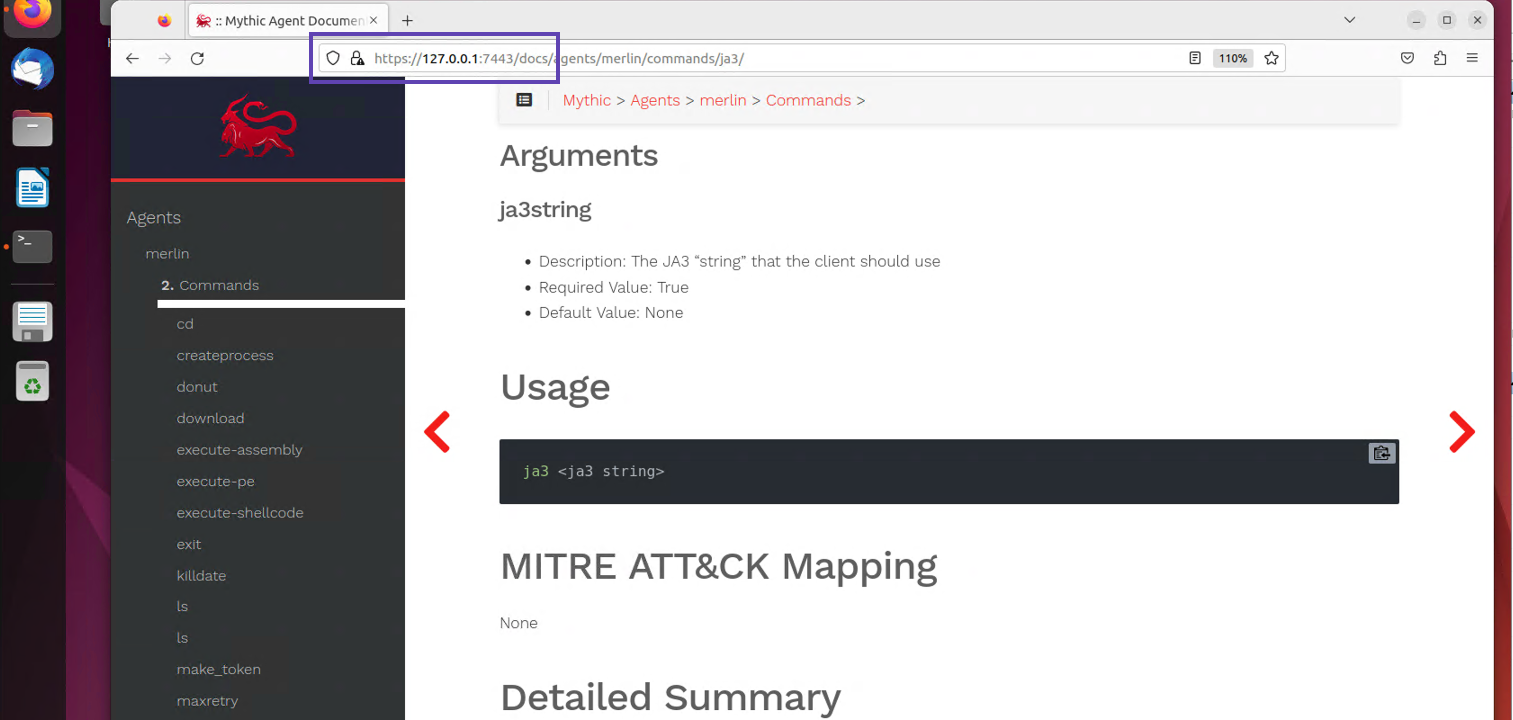Click the red next-page arrow
The height and width of the screenshot is (720, 1513).
1461,432
